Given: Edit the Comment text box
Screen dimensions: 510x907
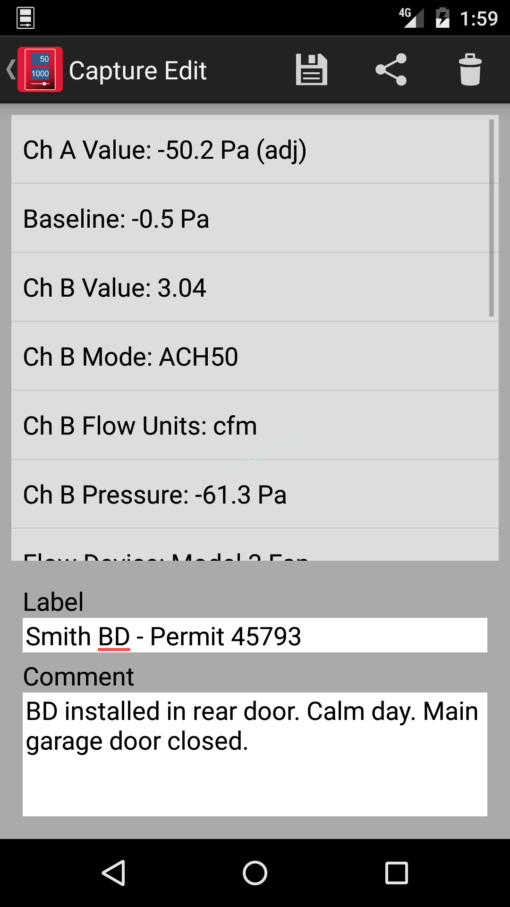Looking at the screenshot, I should (255, 754).
